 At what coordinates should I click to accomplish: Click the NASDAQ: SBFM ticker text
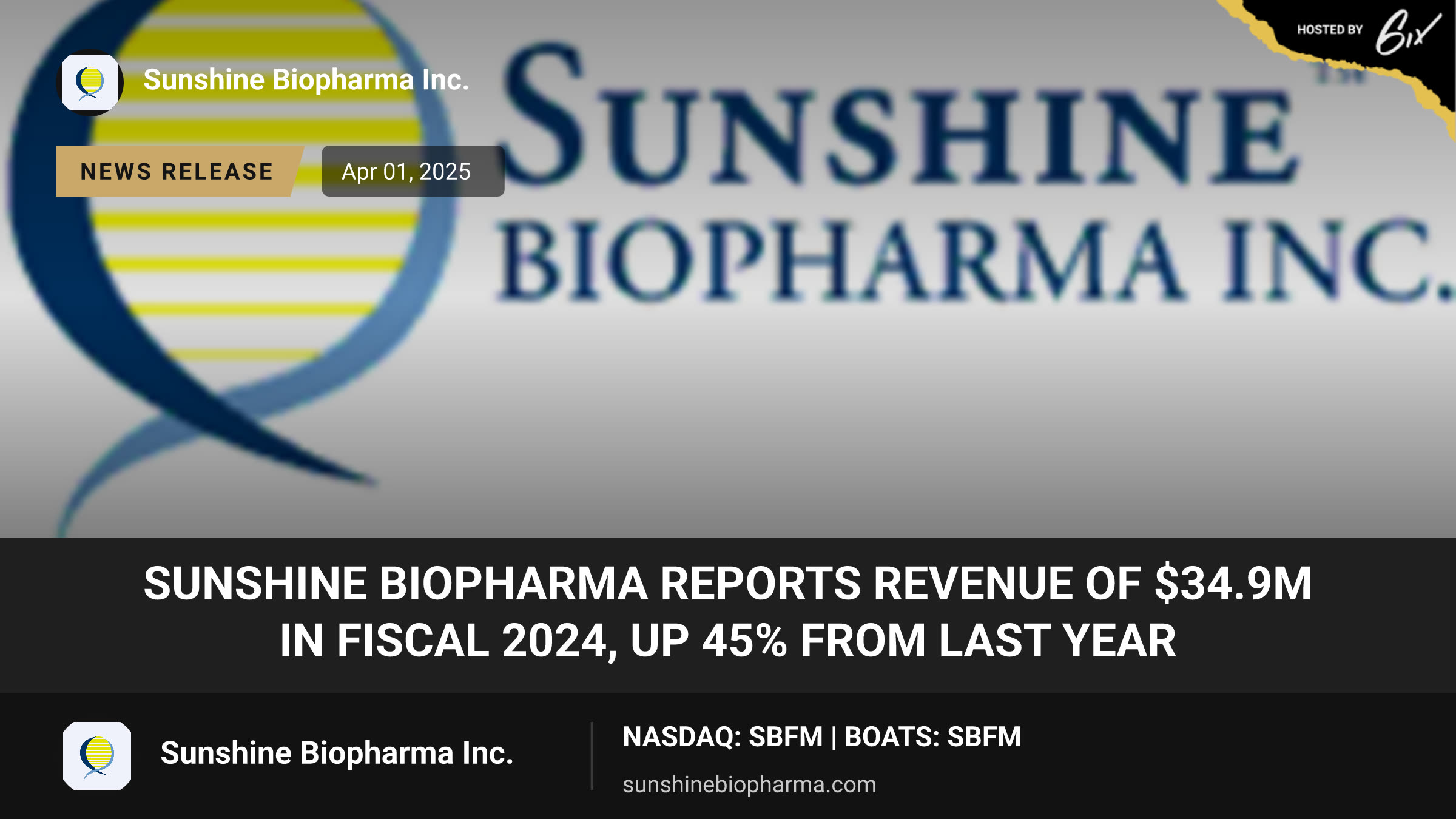click(723, 737)
